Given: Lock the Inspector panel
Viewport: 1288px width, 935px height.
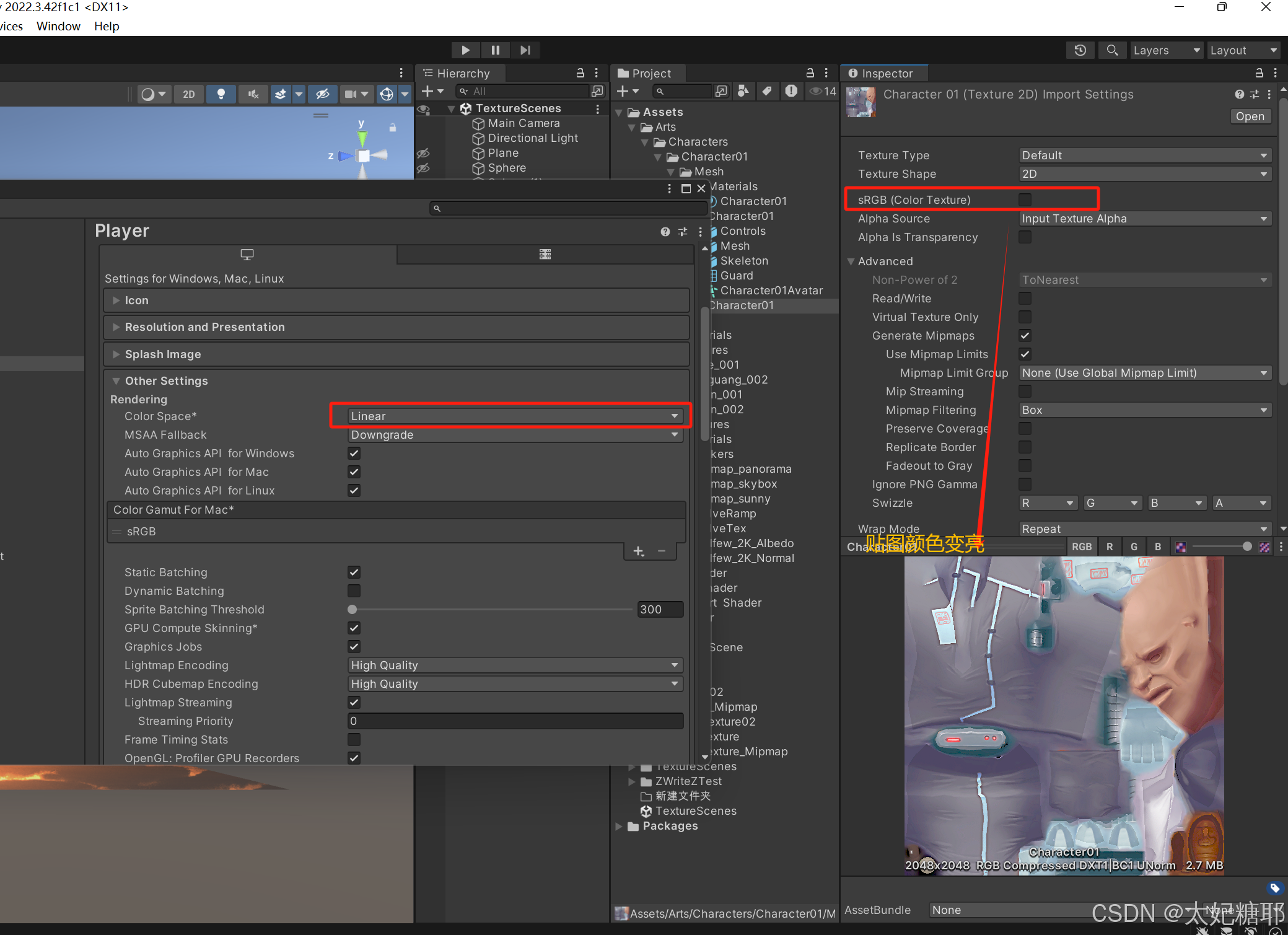Looking at the screenshot, I should click(x=1259, y=73).
